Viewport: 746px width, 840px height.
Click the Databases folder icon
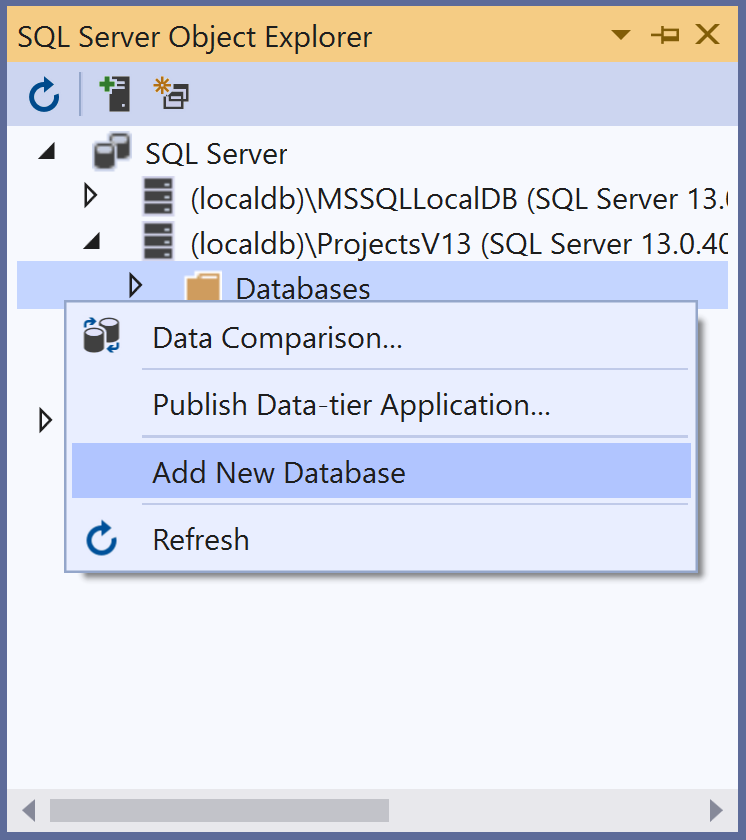203,286
